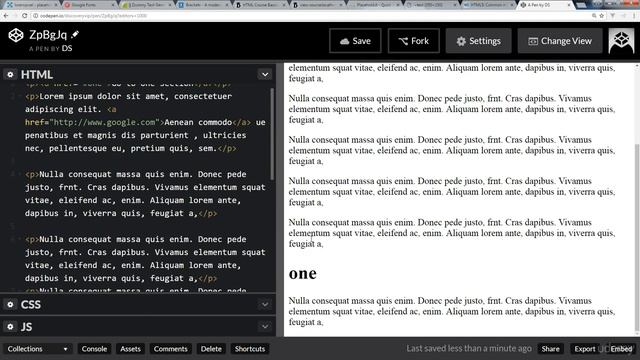The height and width of the screenshot is (360, 640).
Task: Click the zoom magnifier icon in address bar
Action: (x=594, y=16)
